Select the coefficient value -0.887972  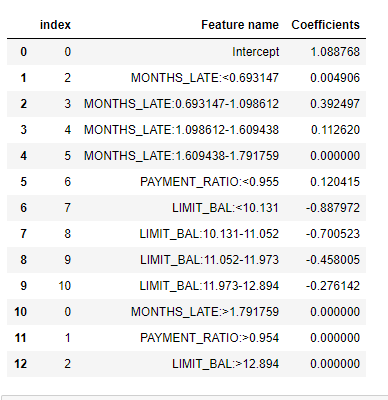click(x=333, y=208)
